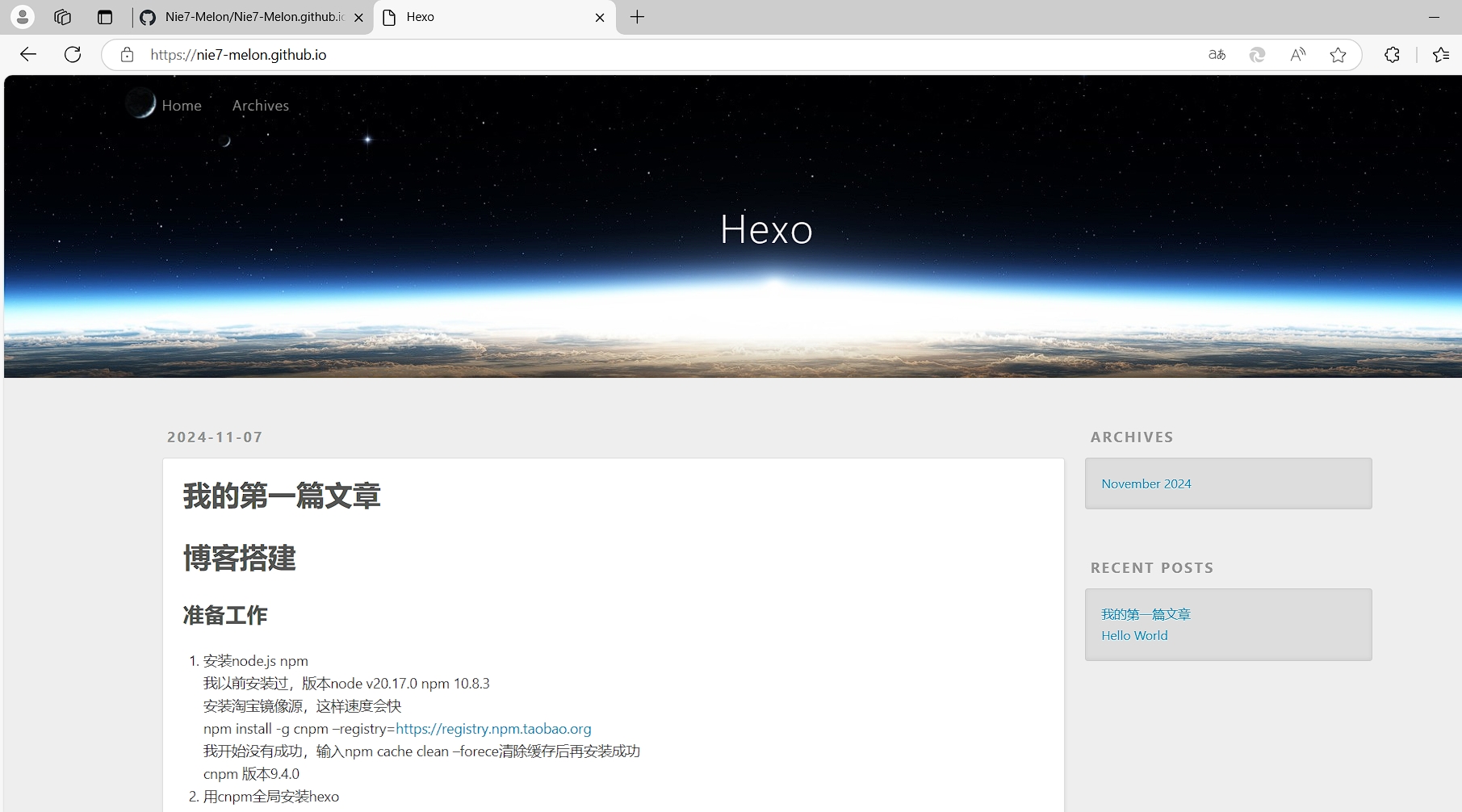Image resolution: width=1462 pixels, height=812 pixels.
Task: Open Archives in blog navigation
Action: tap(260, 105)
